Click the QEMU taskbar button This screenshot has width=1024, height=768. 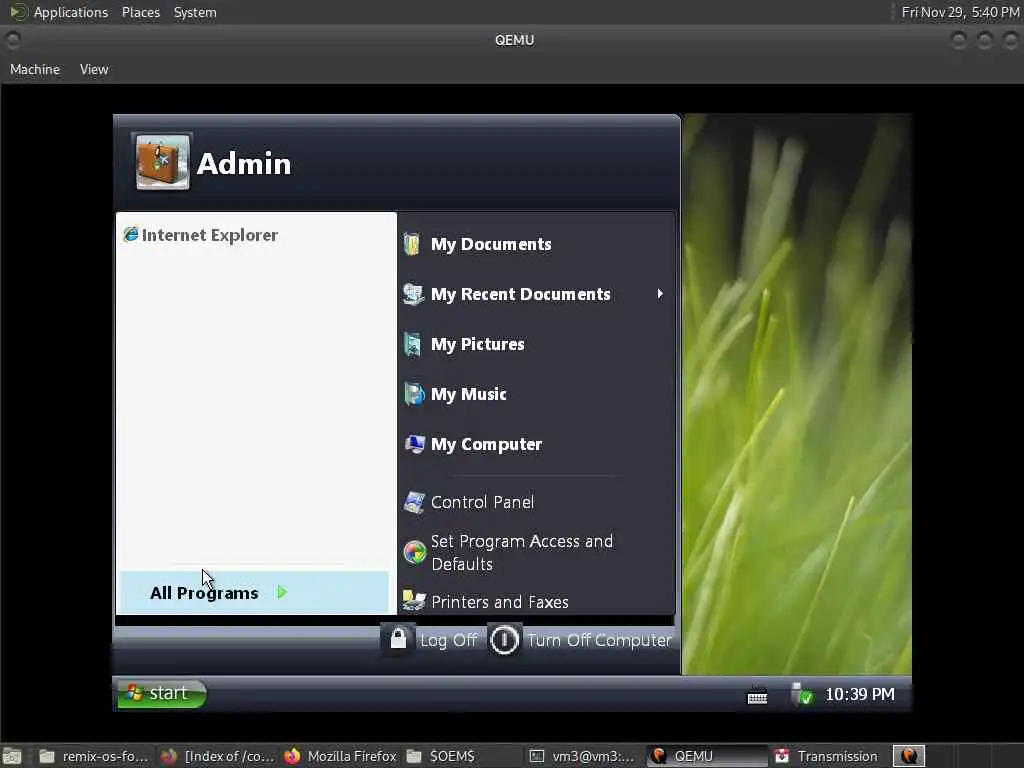click(707, 756)
